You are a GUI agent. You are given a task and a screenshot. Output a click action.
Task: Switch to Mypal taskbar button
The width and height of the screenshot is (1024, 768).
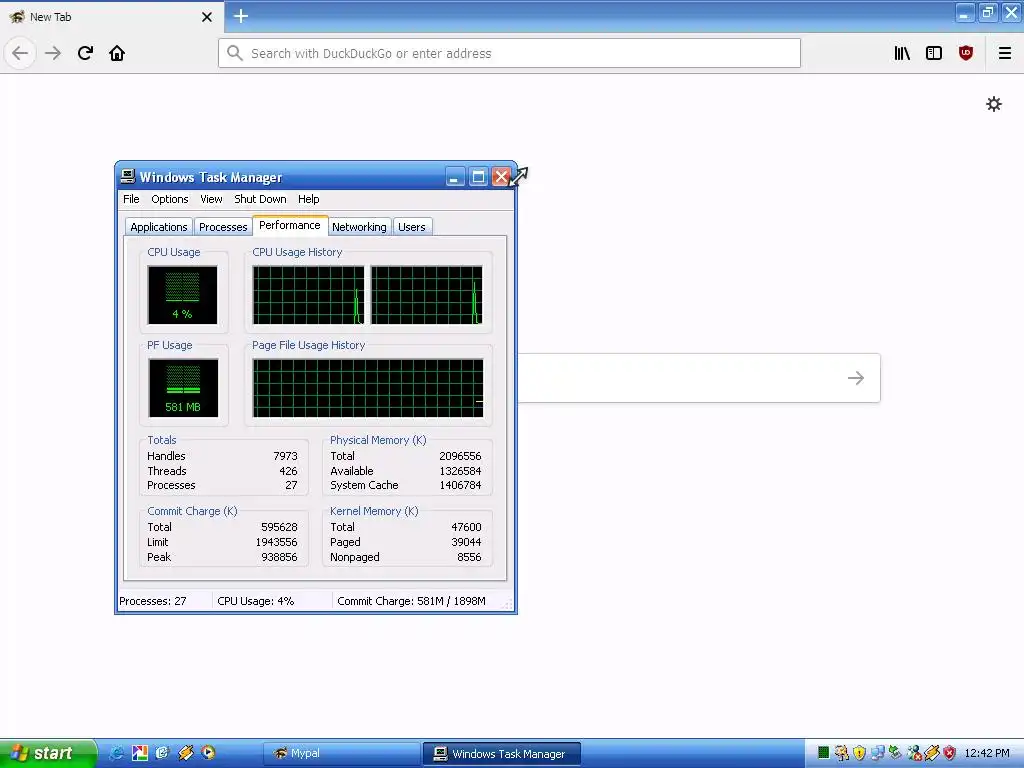point(342,754)
